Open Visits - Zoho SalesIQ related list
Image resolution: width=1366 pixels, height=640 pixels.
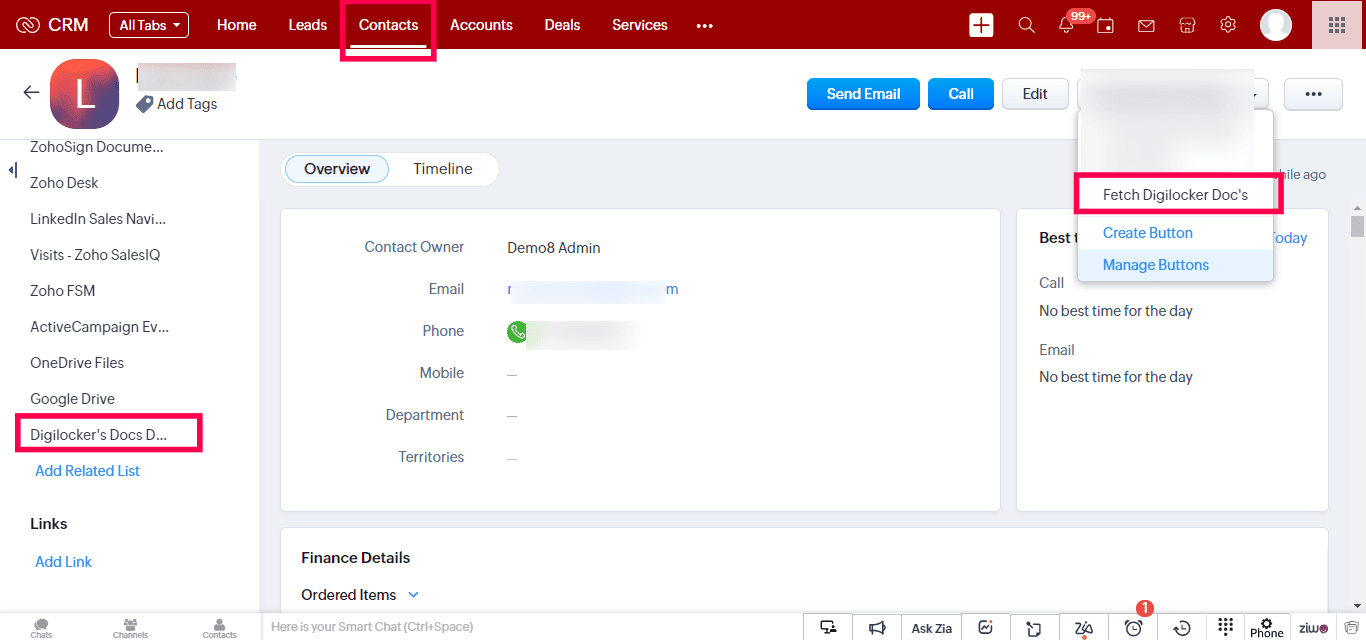95,255
